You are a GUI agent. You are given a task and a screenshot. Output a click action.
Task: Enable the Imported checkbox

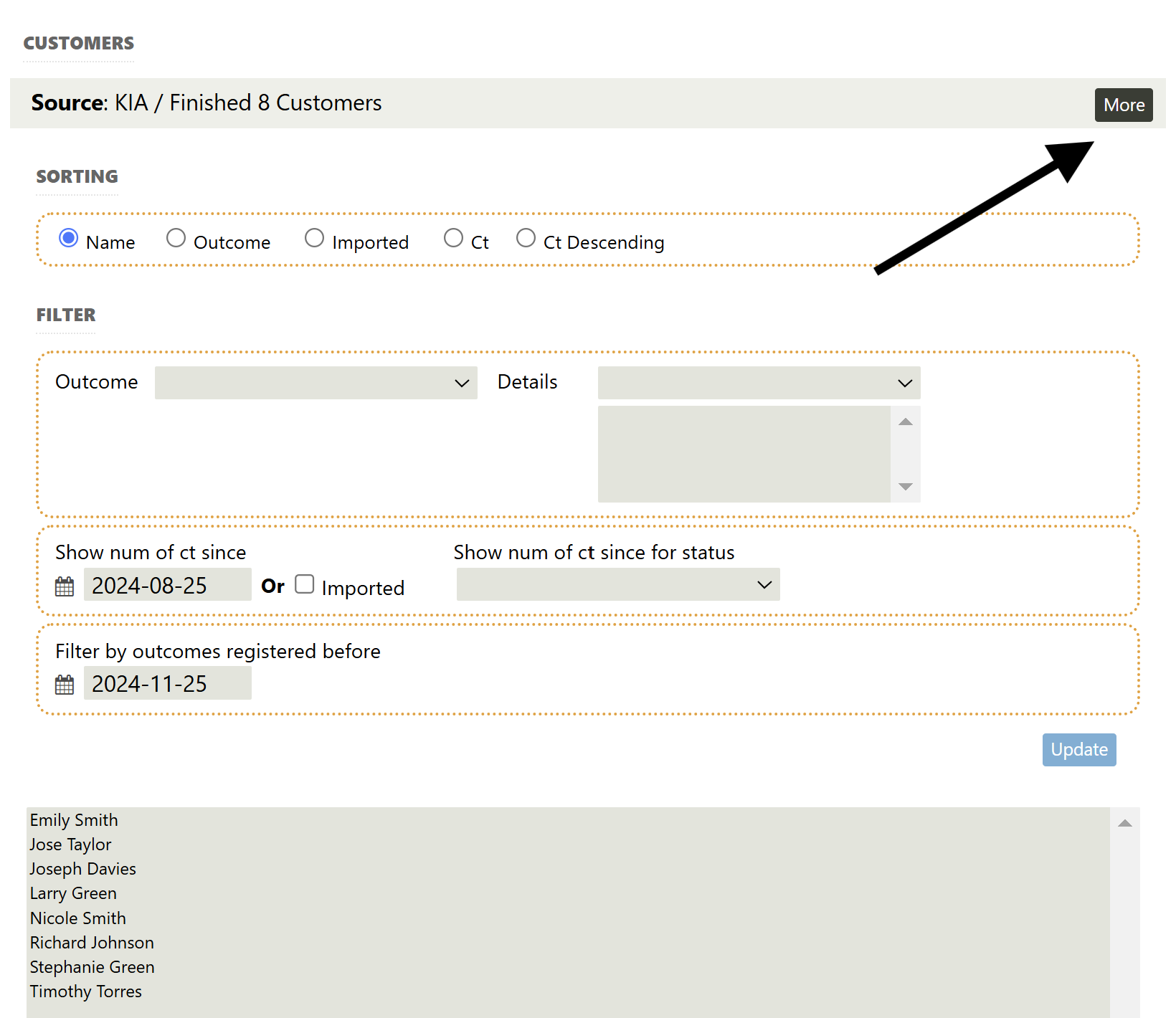click(305, 584)
